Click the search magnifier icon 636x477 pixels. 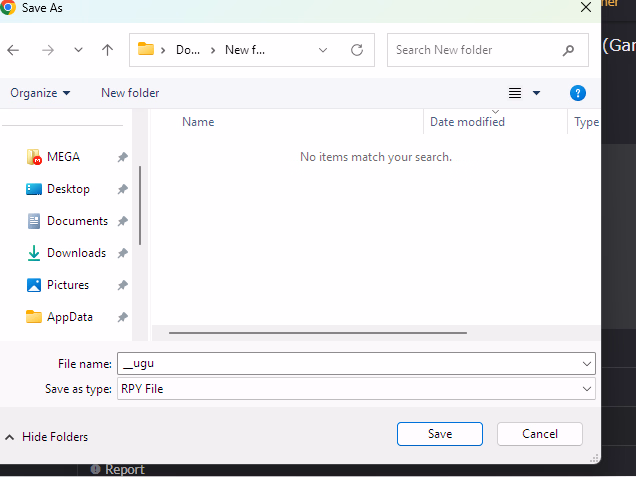(569, 50)
